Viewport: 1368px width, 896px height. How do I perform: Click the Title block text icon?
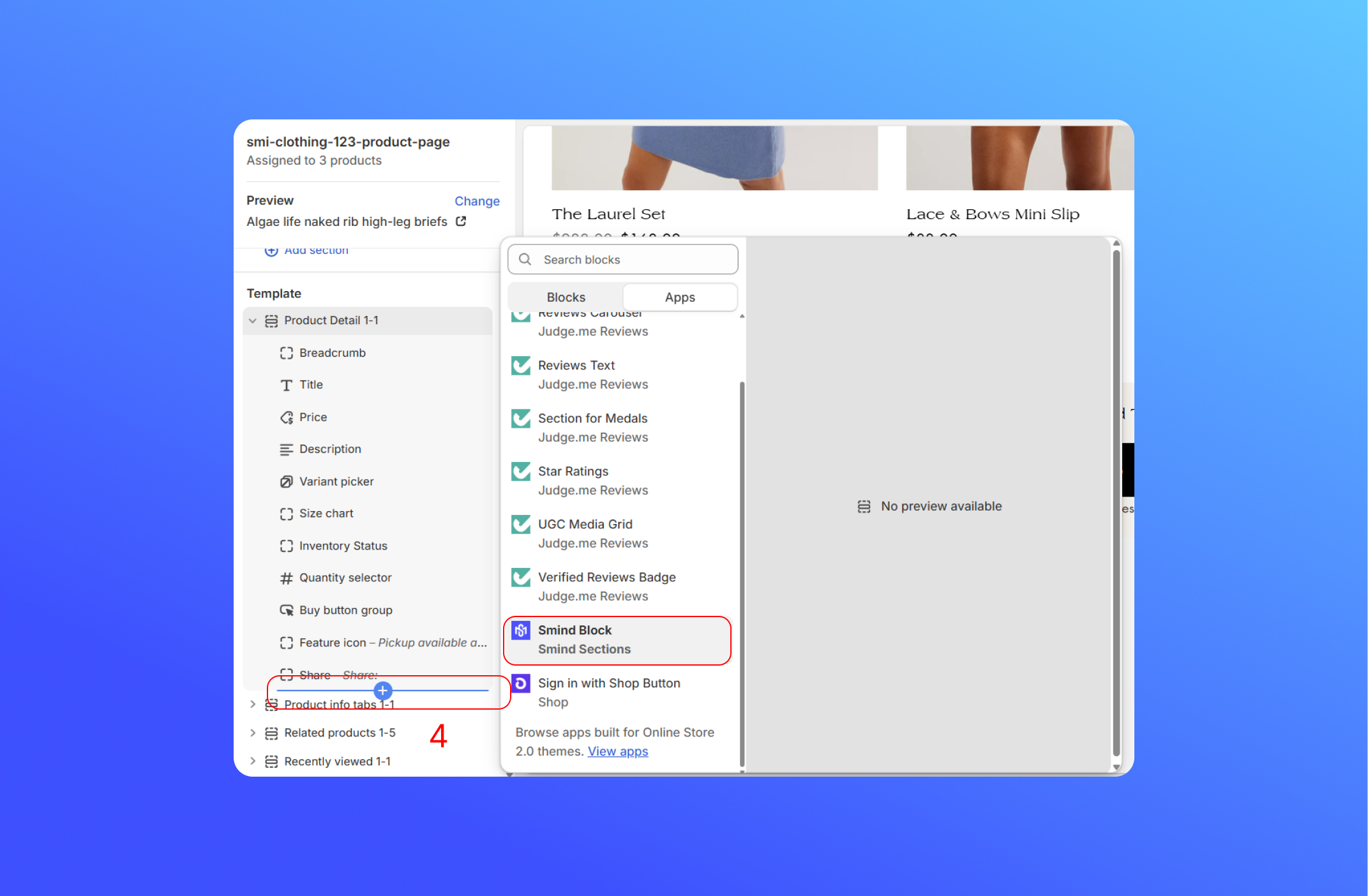(x=287, y=385)
